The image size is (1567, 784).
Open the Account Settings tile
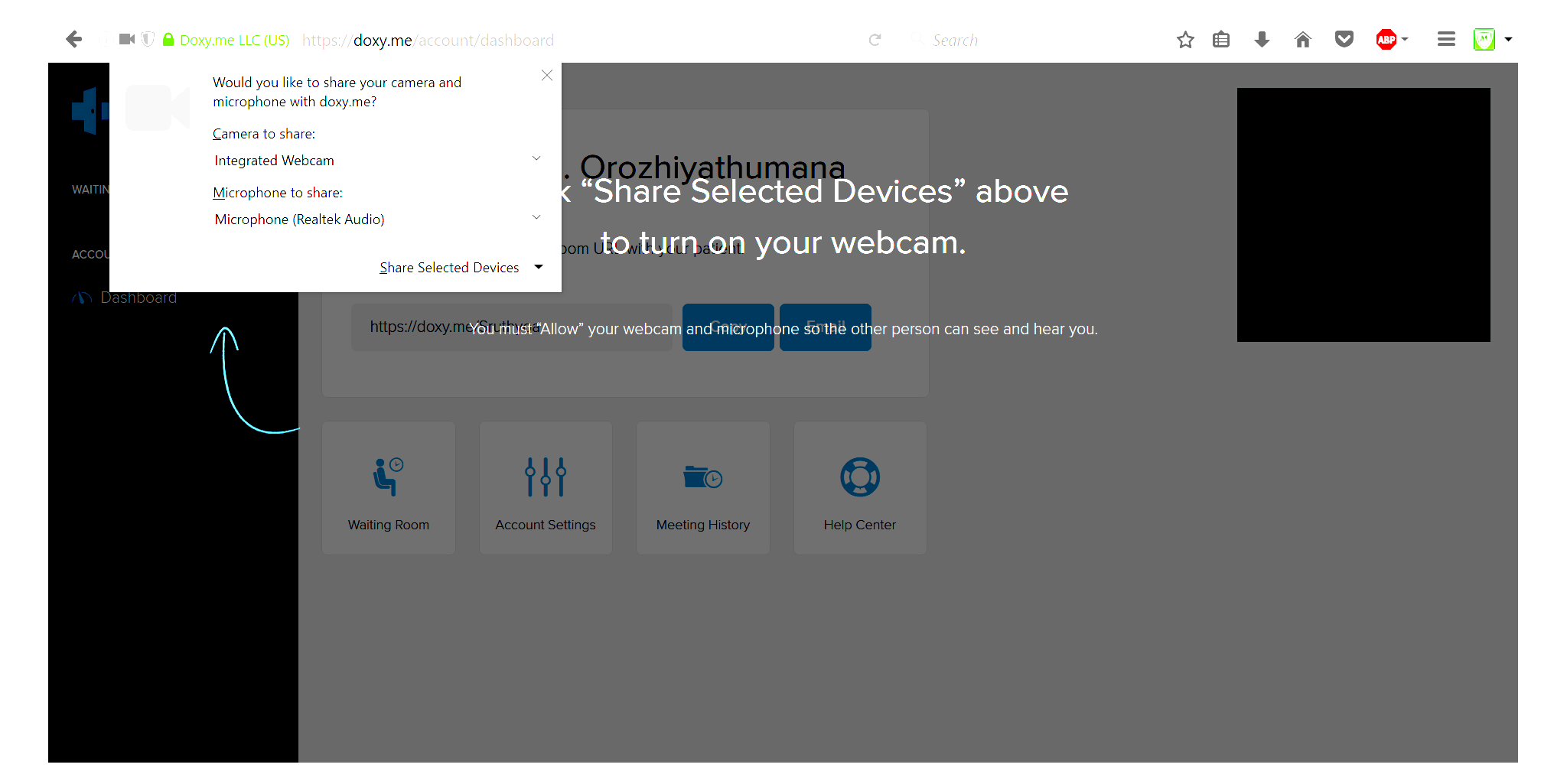coord(546,488)
